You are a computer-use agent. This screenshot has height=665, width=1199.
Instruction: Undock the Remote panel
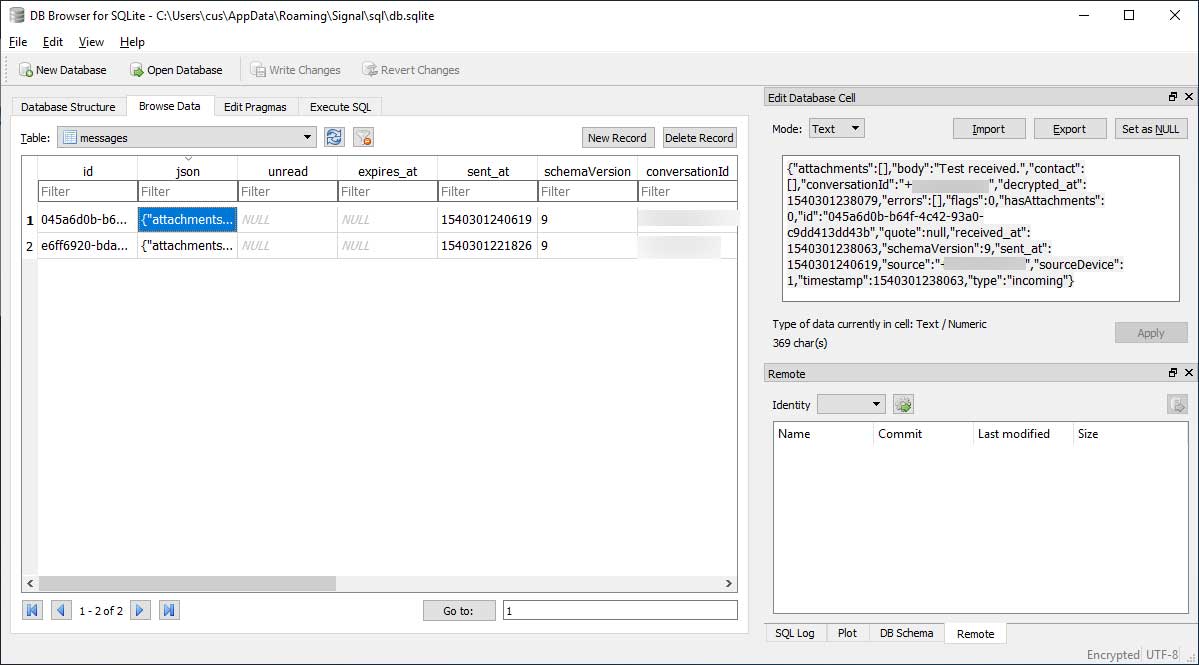[x=1173, y=372]
